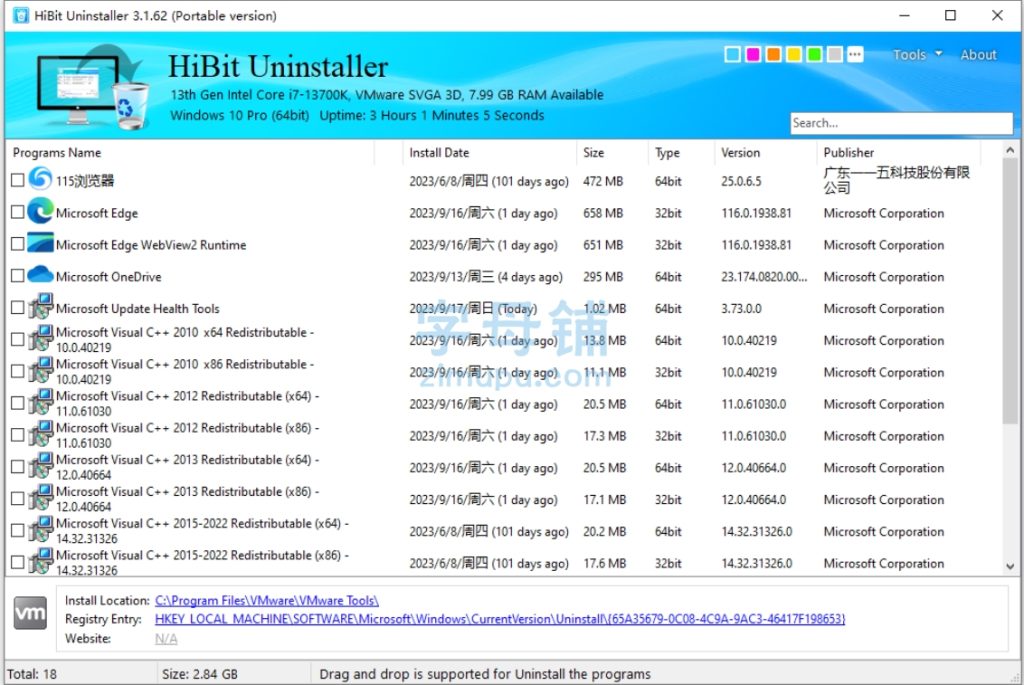Click the VMware vm icon in details panel

[x=30, y=613]
